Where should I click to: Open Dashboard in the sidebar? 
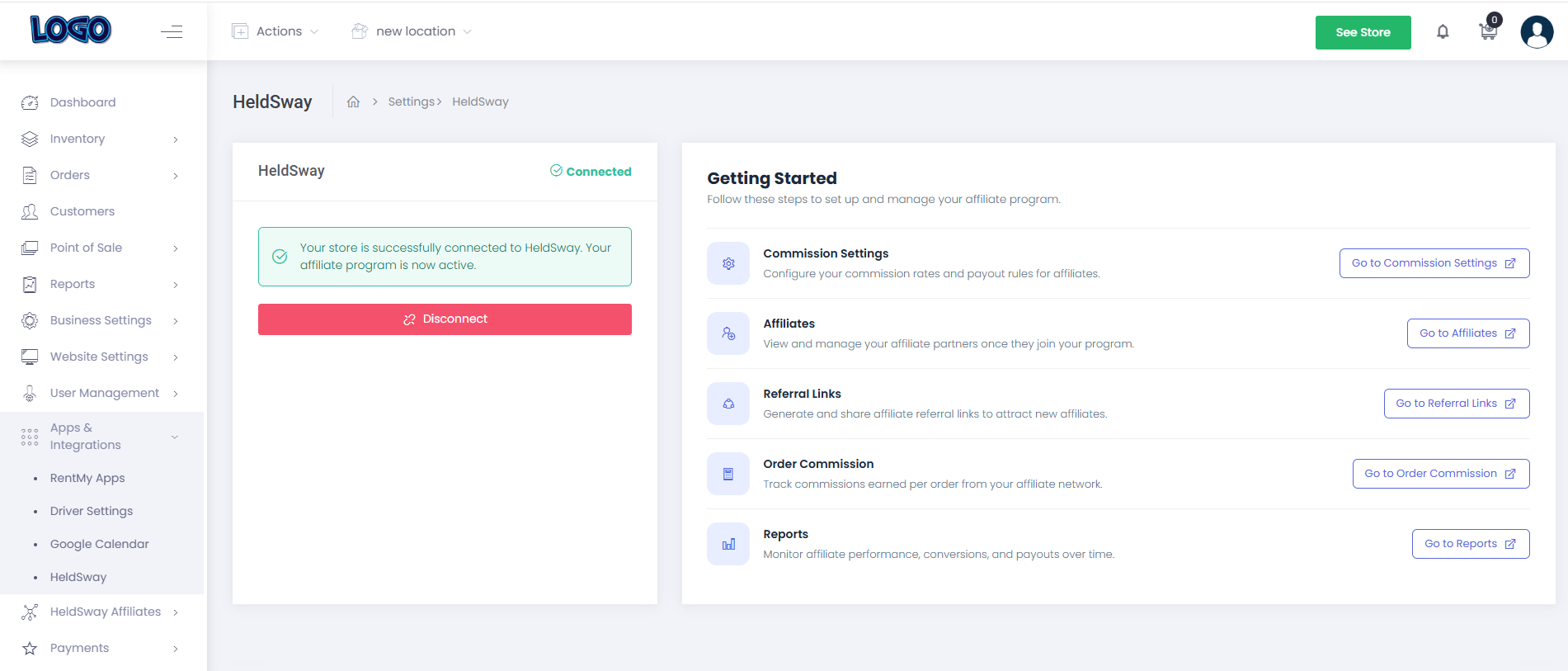[82, 102]
